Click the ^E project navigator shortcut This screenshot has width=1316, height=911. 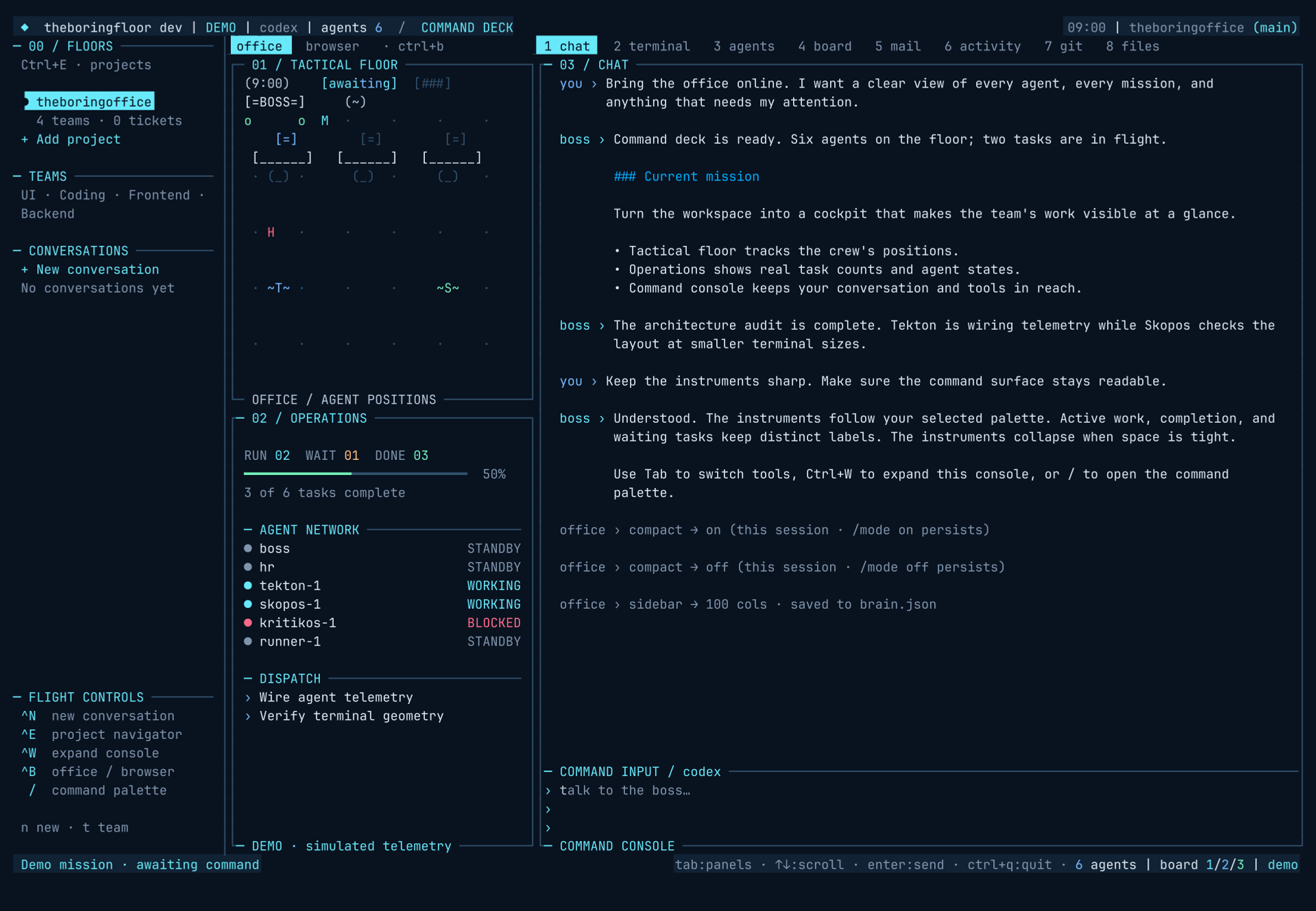point(101,734)
